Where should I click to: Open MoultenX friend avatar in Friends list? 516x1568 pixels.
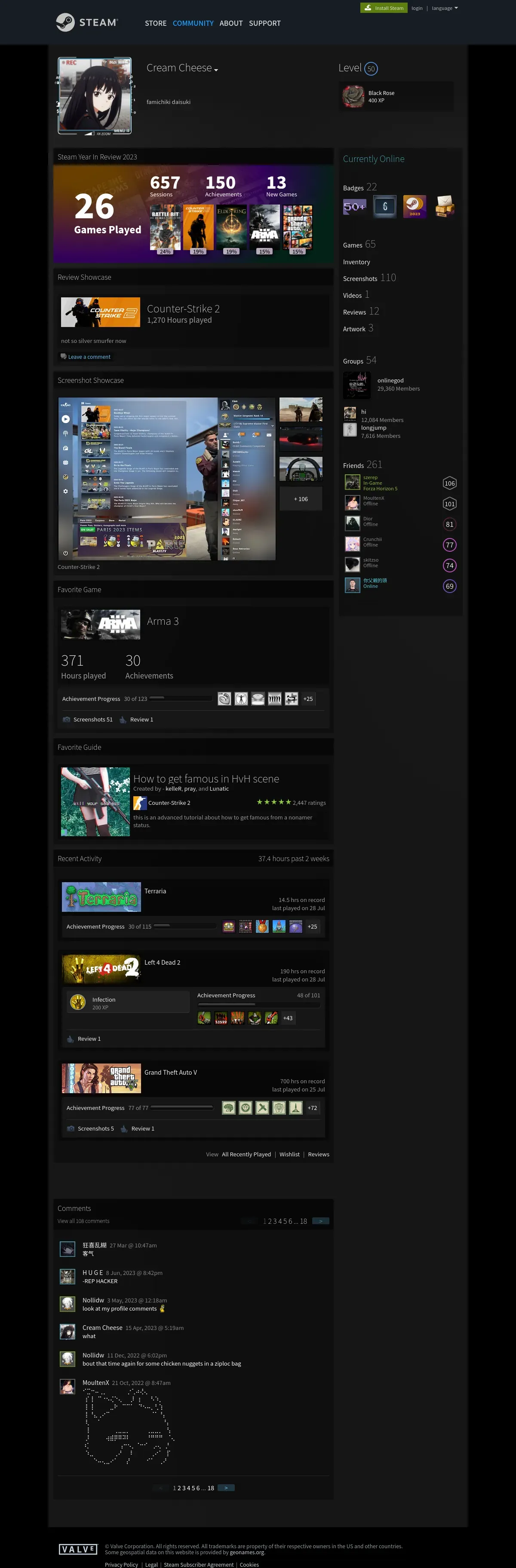(x=352, y=503)
